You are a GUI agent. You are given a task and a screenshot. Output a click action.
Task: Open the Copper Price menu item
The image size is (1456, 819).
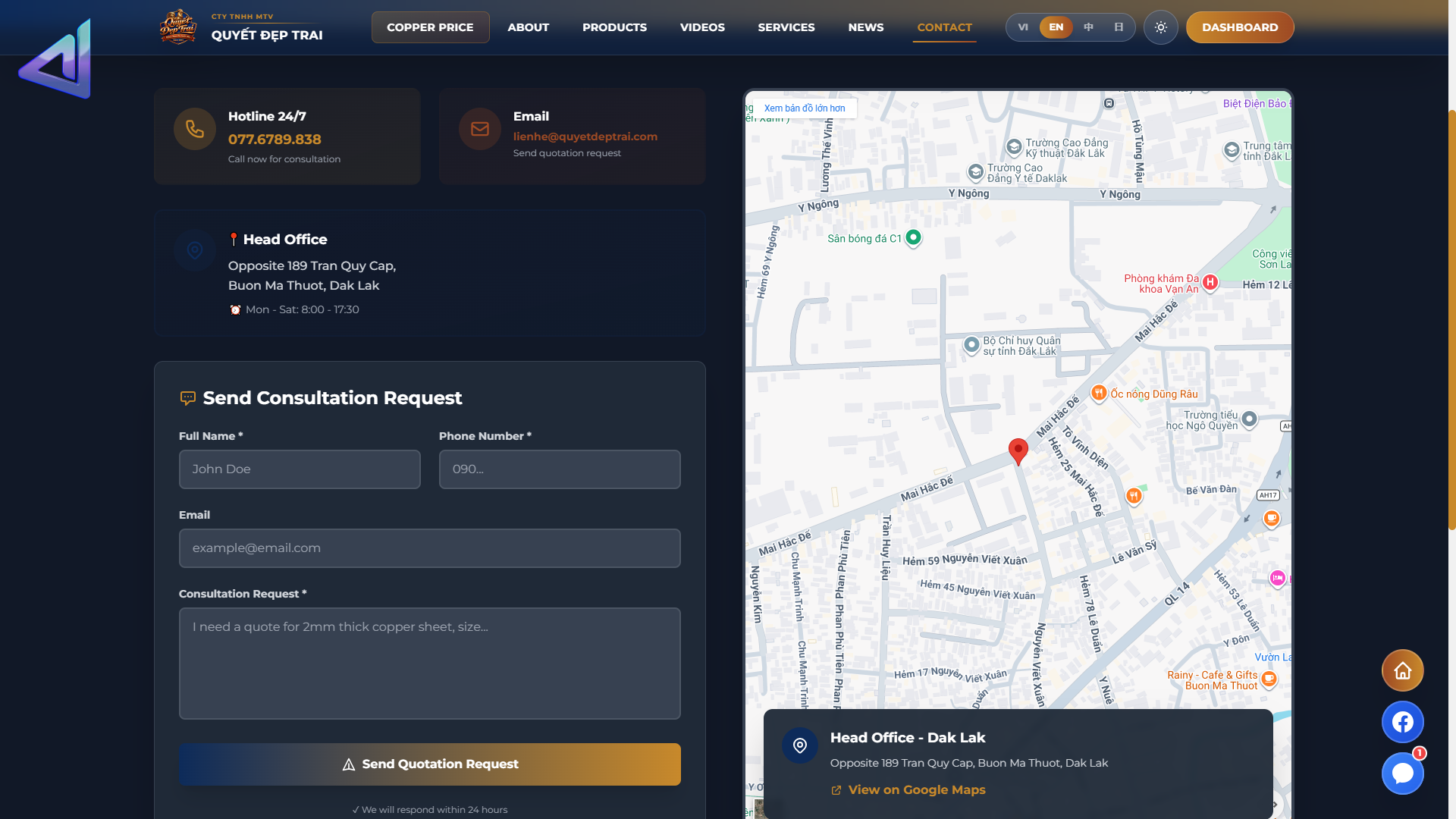click(430, 27)
